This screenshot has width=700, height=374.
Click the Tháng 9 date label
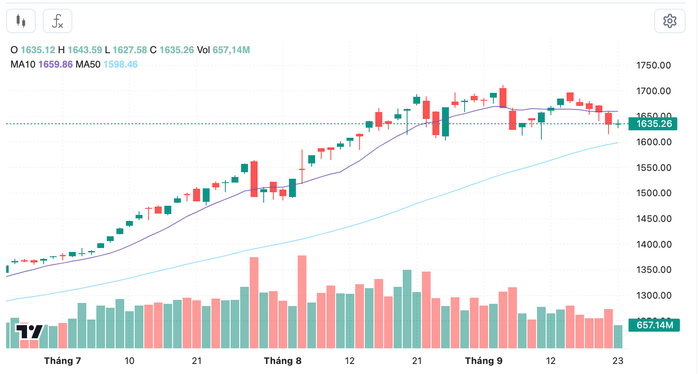[x=483, y=361]
